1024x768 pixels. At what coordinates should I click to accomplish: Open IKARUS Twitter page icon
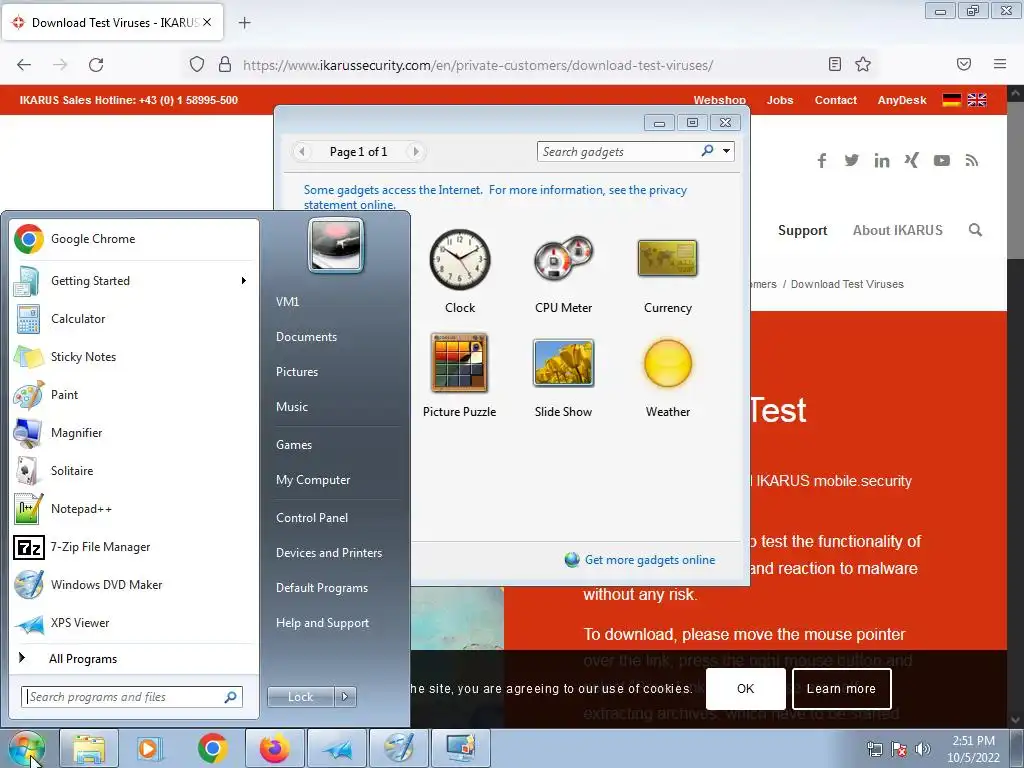coord(851,161)
